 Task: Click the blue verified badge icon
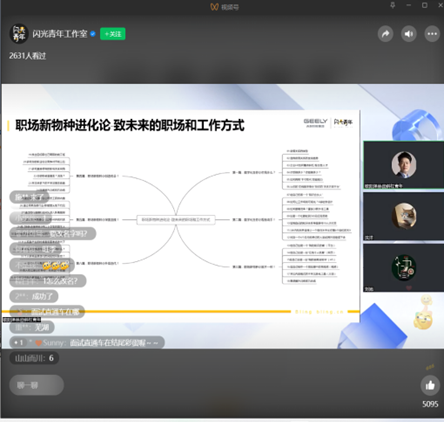[93, 34]
